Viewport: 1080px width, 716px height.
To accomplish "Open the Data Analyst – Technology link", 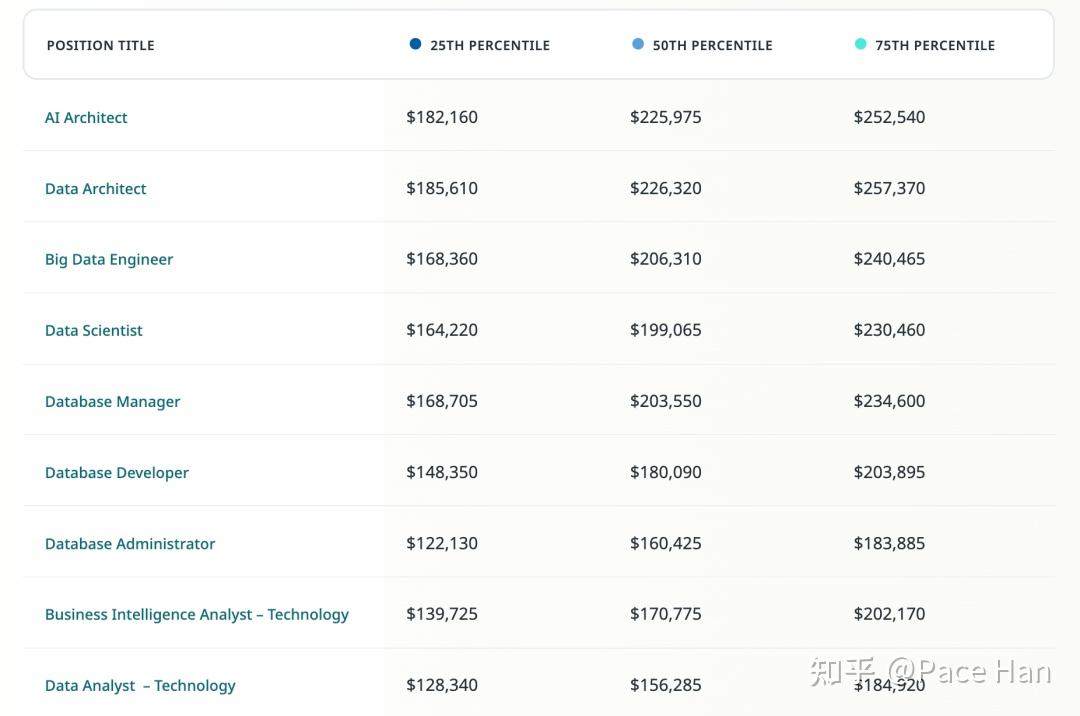I will pos(140,686).
